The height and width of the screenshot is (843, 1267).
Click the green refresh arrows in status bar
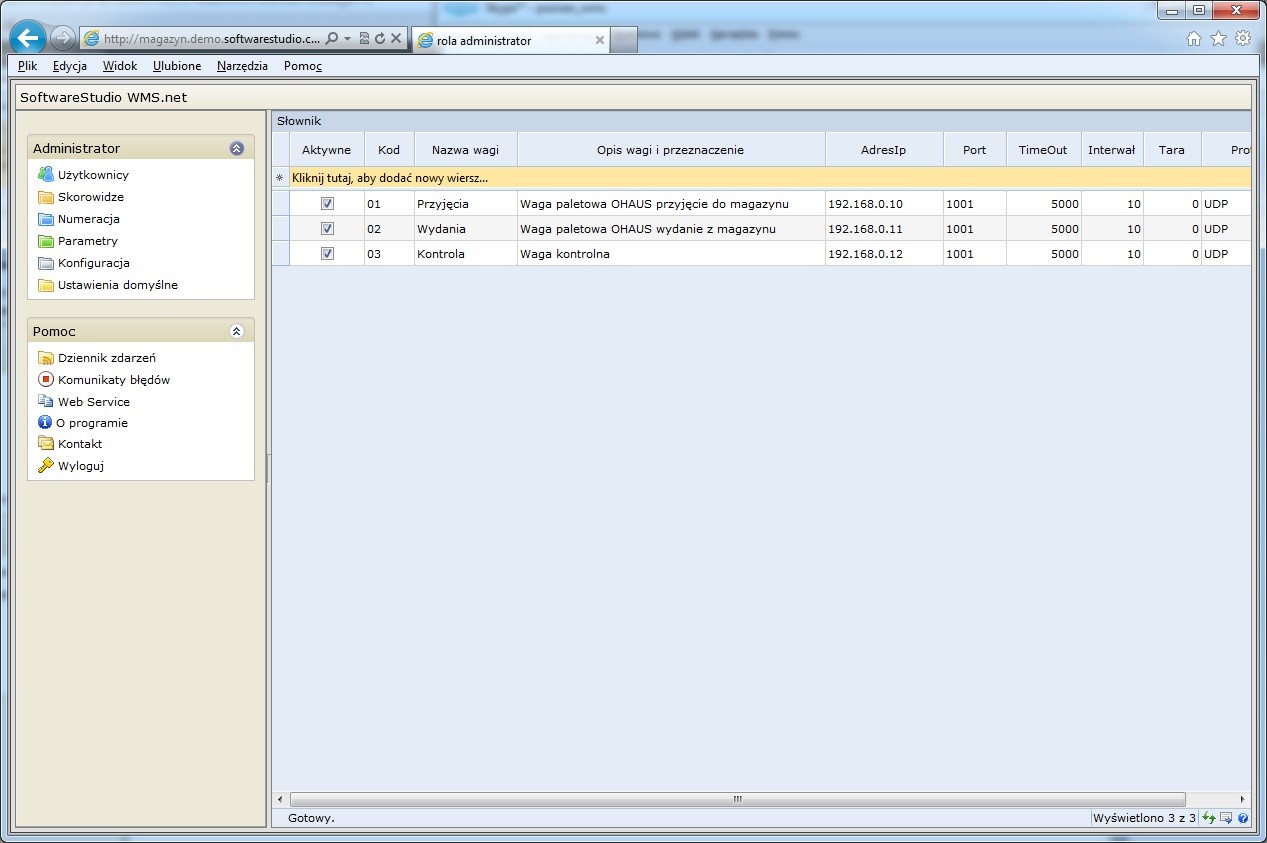click(1208, 818)
